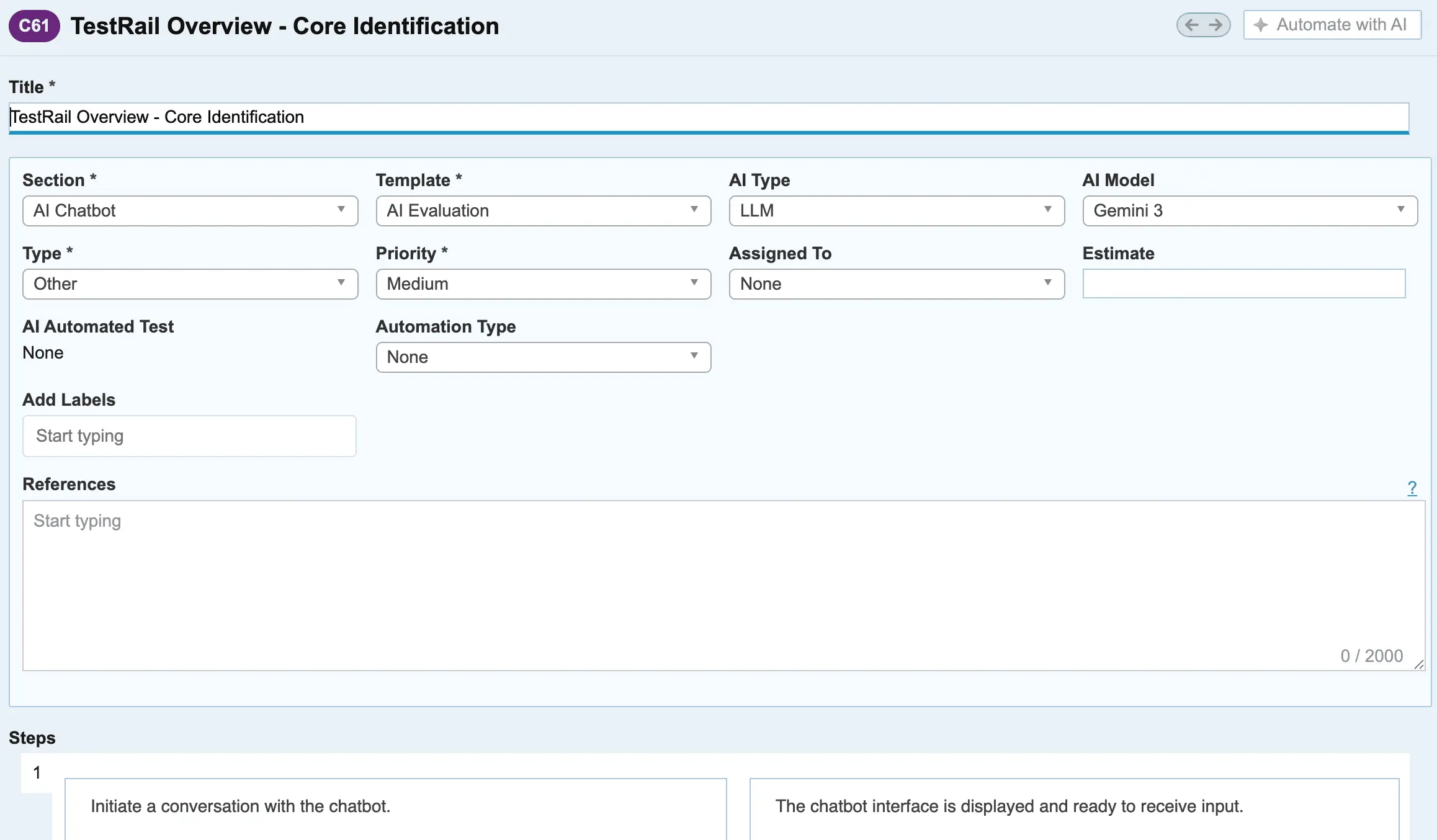Focus the Add Labels typing field

(x=189, y=436)
